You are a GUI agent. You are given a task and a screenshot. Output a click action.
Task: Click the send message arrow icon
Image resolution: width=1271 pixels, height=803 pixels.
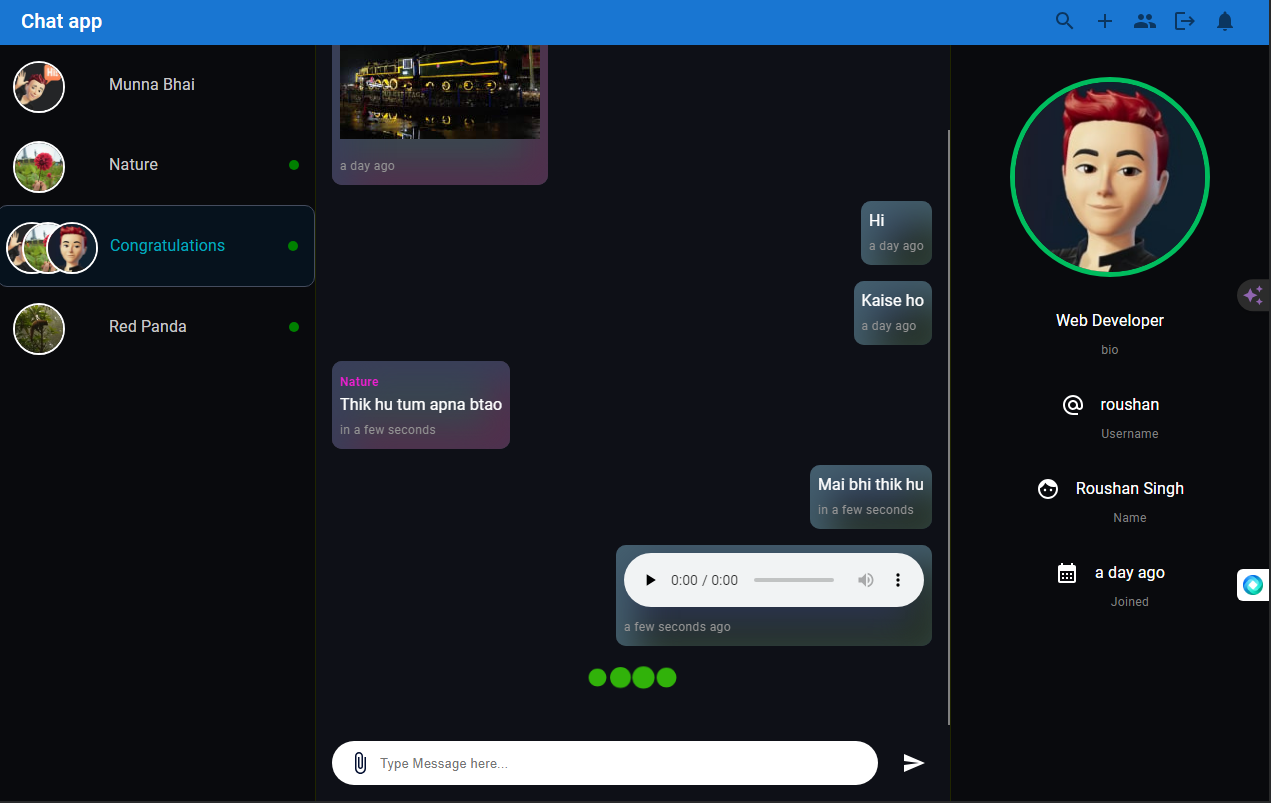click(x=914, y=763)
